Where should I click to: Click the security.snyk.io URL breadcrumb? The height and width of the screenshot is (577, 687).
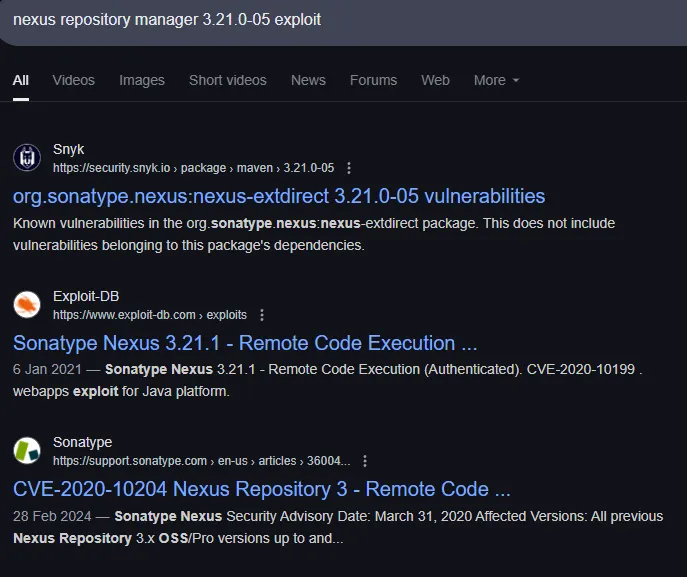(x=193, y=168)
